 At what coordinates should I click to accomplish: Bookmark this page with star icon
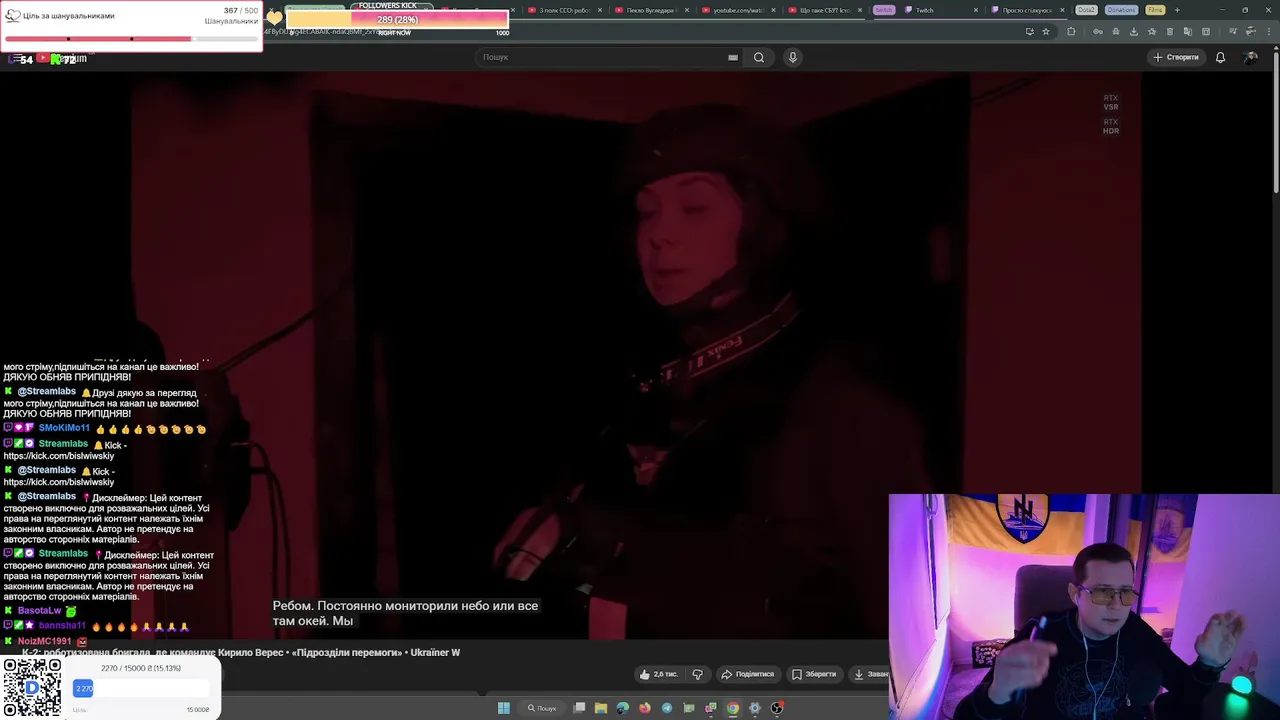tap(1046, 31)
